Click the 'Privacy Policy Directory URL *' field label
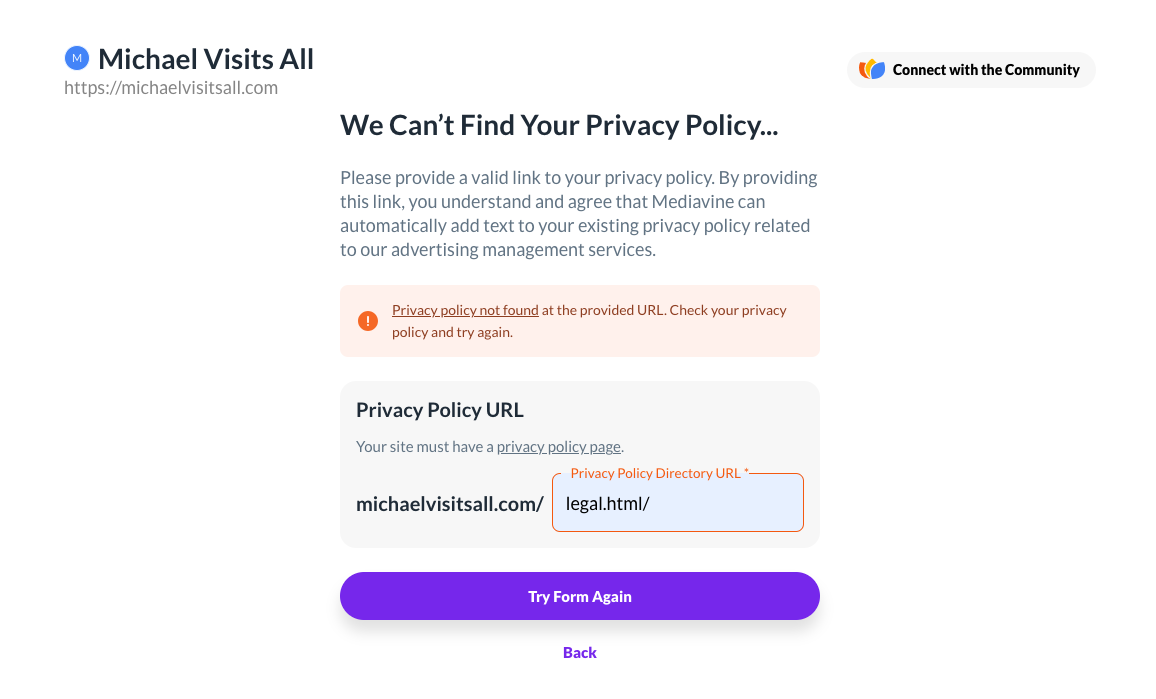 tap(659, 473)
